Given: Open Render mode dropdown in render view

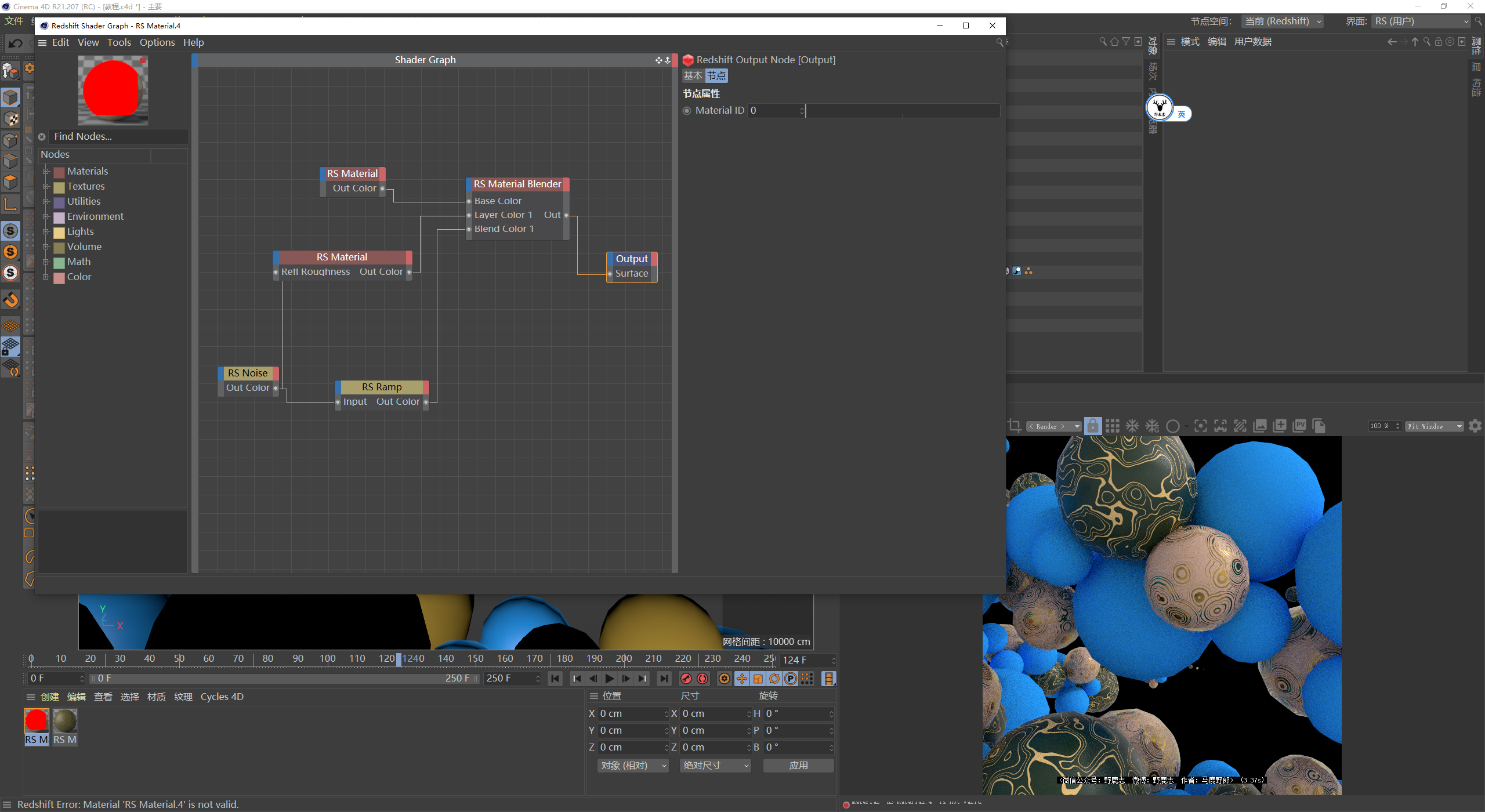Looking at the screenshot, I should (x=1053, y=426).
